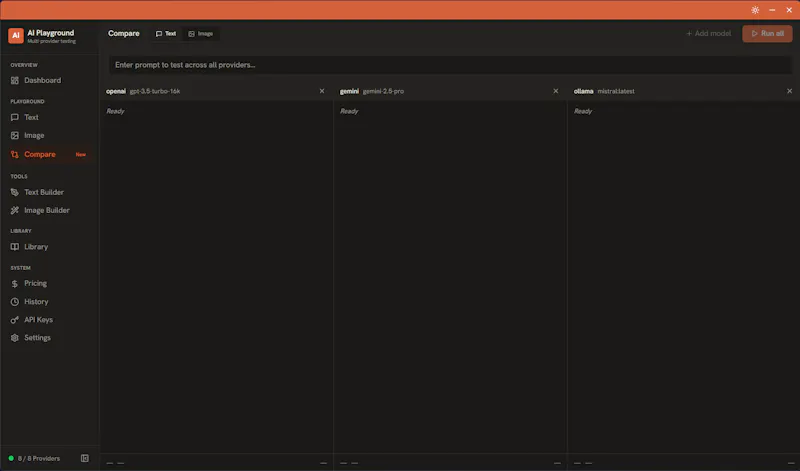Screen dimensions: 800x471
Task: Switch to the Image compare tab
Action: tap(201, 34)
